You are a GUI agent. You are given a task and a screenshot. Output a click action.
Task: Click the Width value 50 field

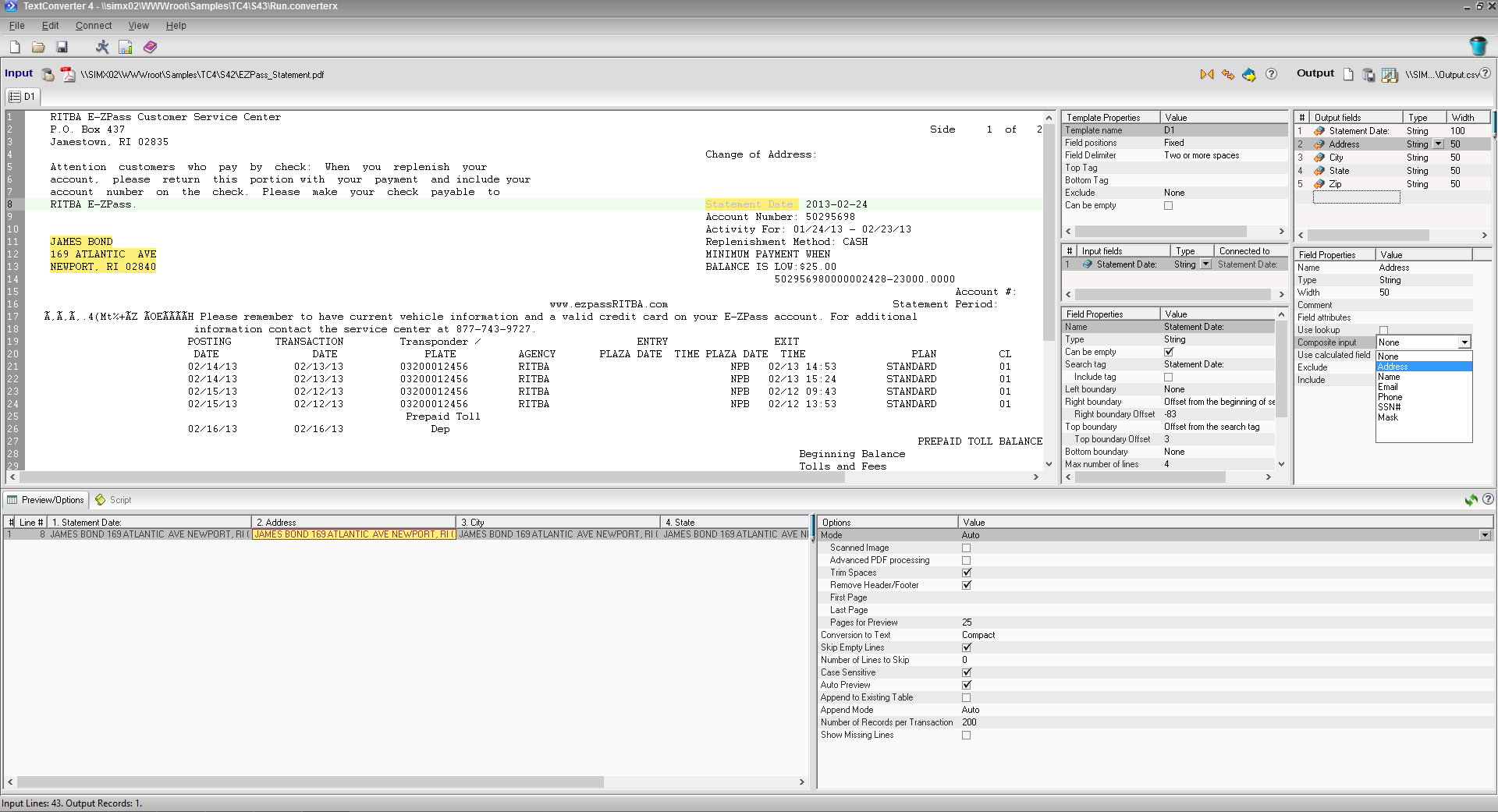tap(1424, 293)
